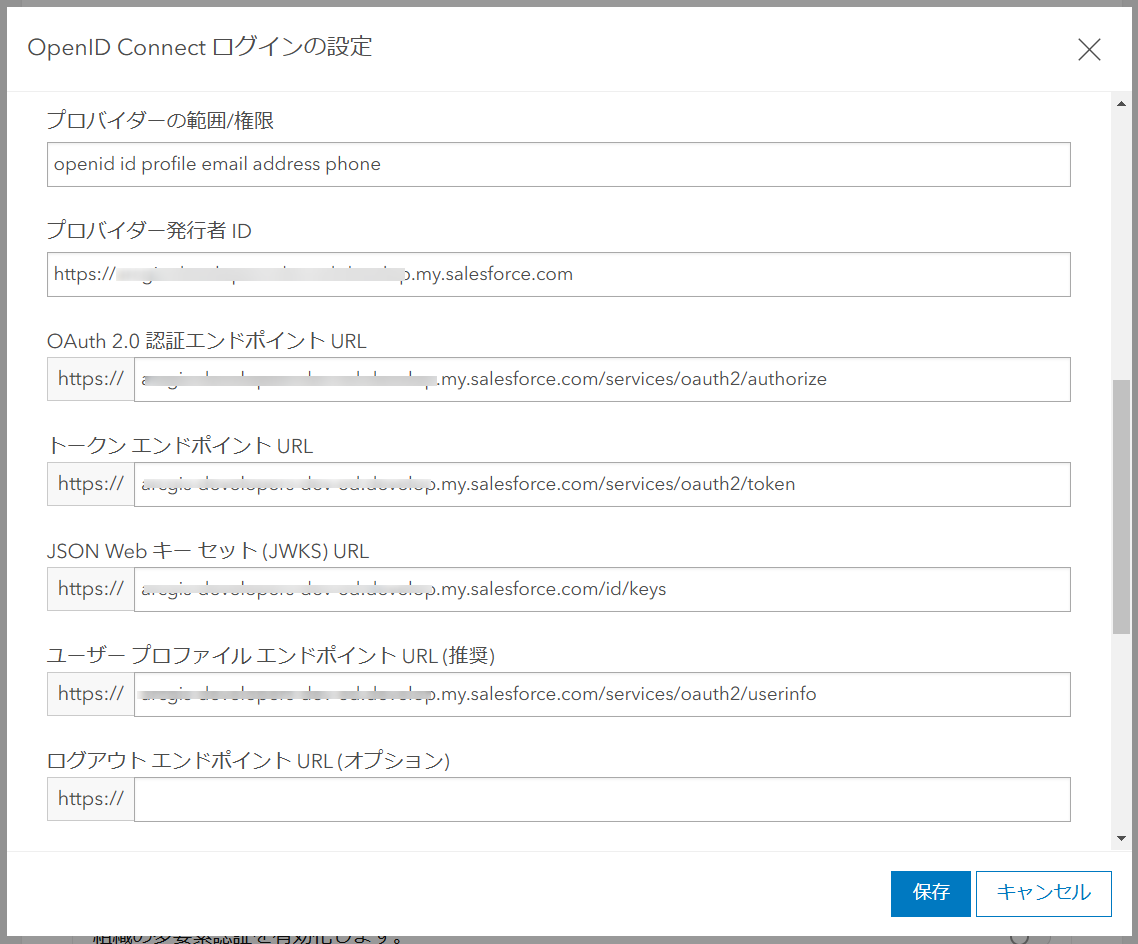Click the トークン エンドポイント URL field

pyautogui.click(x=600, y=484)
